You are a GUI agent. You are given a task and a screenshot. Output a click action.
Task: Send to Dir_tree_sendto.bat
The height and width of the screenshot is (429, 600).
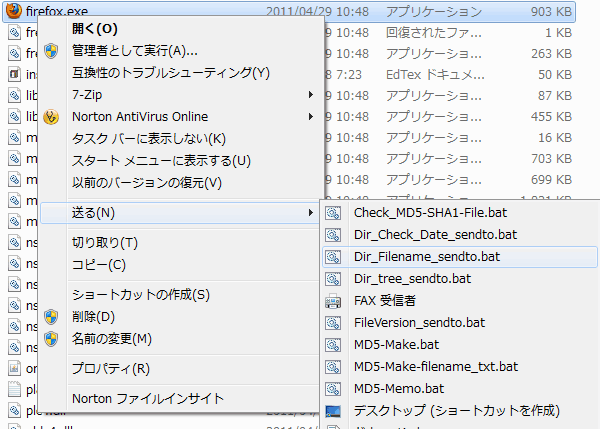coord(412,279)
